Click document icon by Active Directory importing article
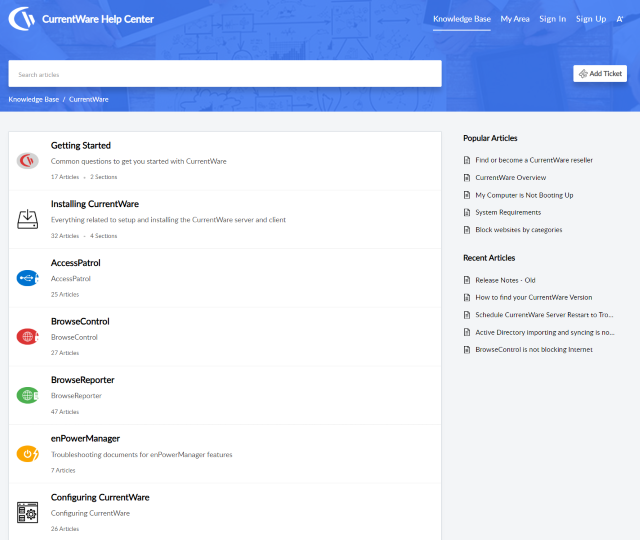Screen dimensions: 640x540 (467, 332)
